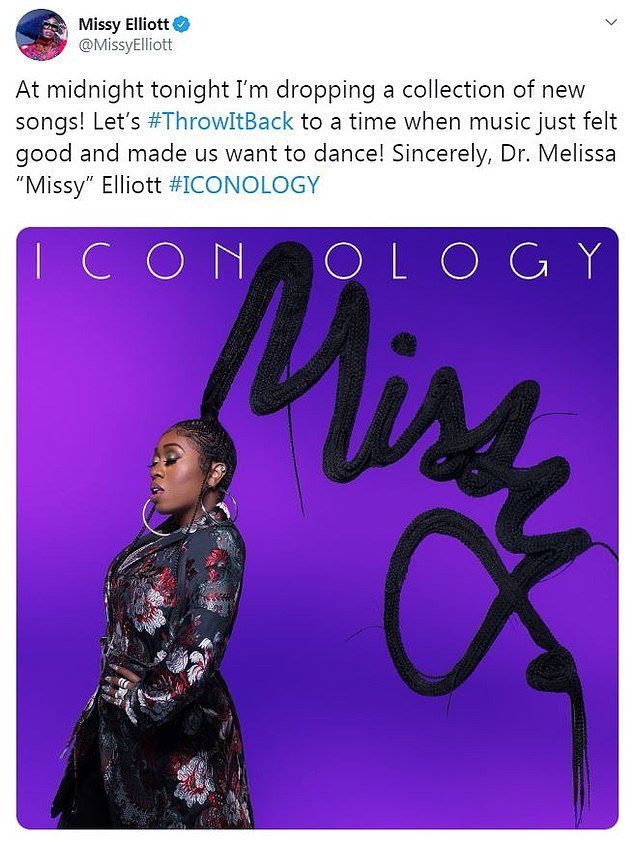Click the text "Sincerely, Dr. Melissa"
This screenshot has width=634, height=842.
(x=504, y=154)
